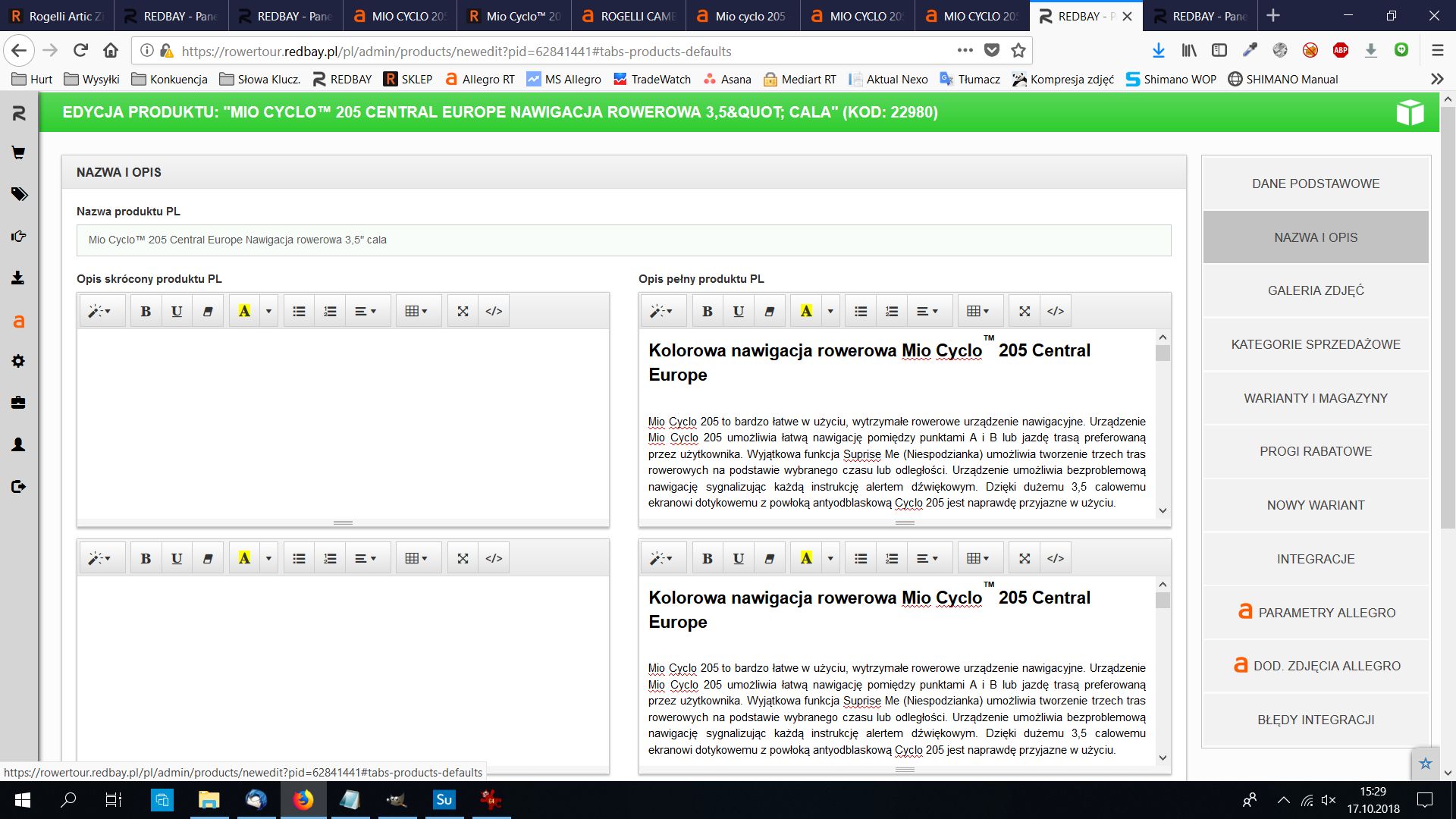The width and height of the screenshot is (1456, 819).
Task: Expand table dropdown in full description toolbar
Action: pos(978,311)
